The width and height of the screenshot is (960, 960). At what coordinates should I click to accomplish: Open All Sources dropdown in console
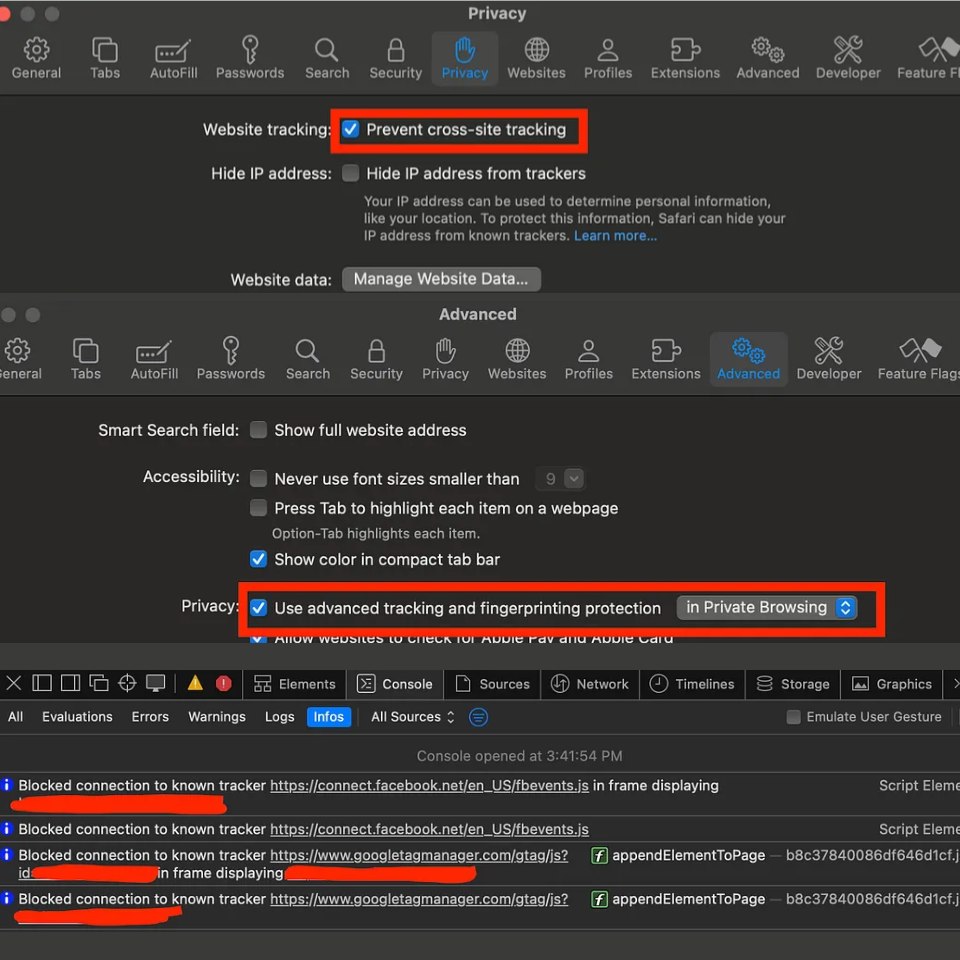[x=413, y=717]
